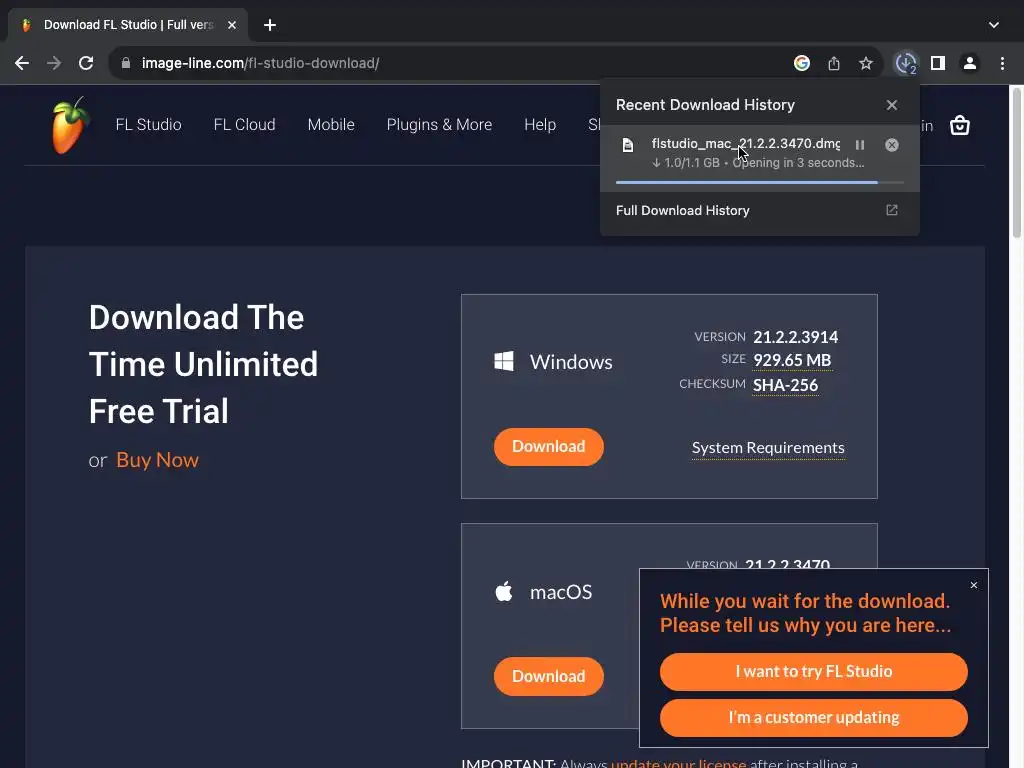Open the FL Studio nav menu
Viewport: 1024px width, 768px height.
tap(148, 125)
